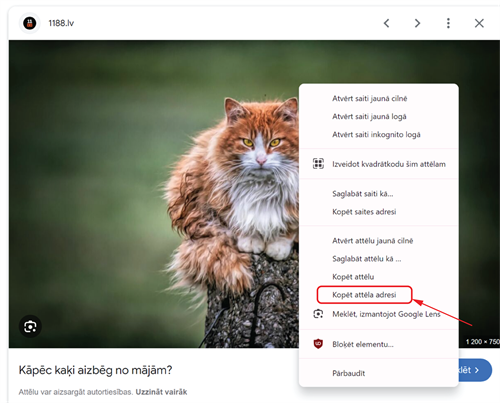Close the image preview panel
Image resolution: width=500 pixels, height=403 pixels.
pos(479,23)
